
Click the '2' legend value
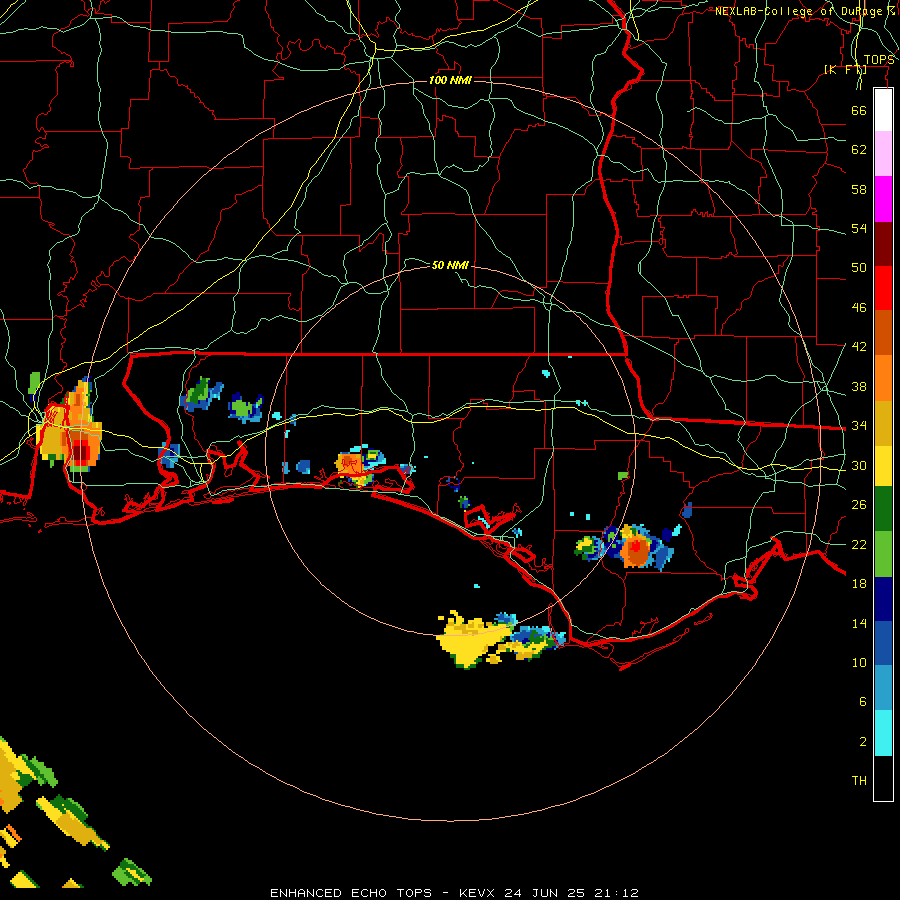pyautogui.click(x=862, y=742)
